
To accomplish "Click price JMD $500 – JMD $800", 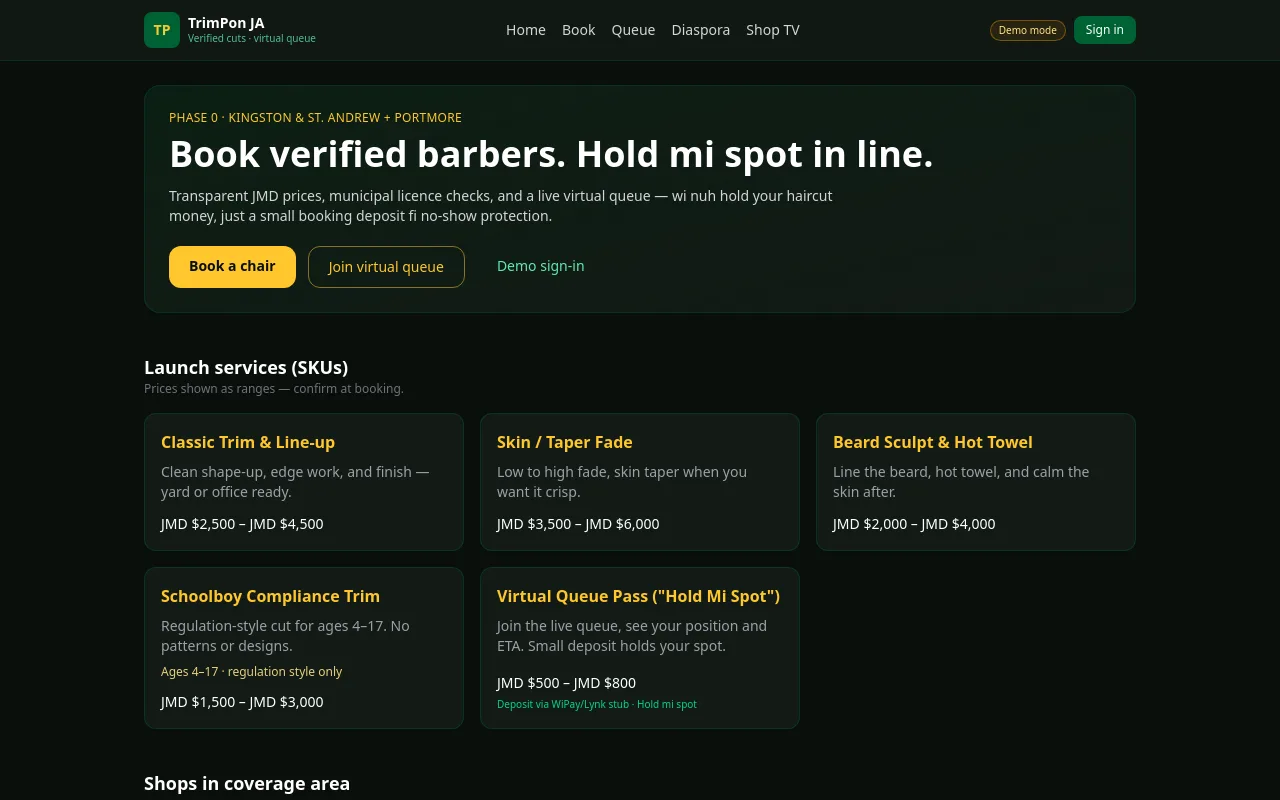I will coord(566,684).
